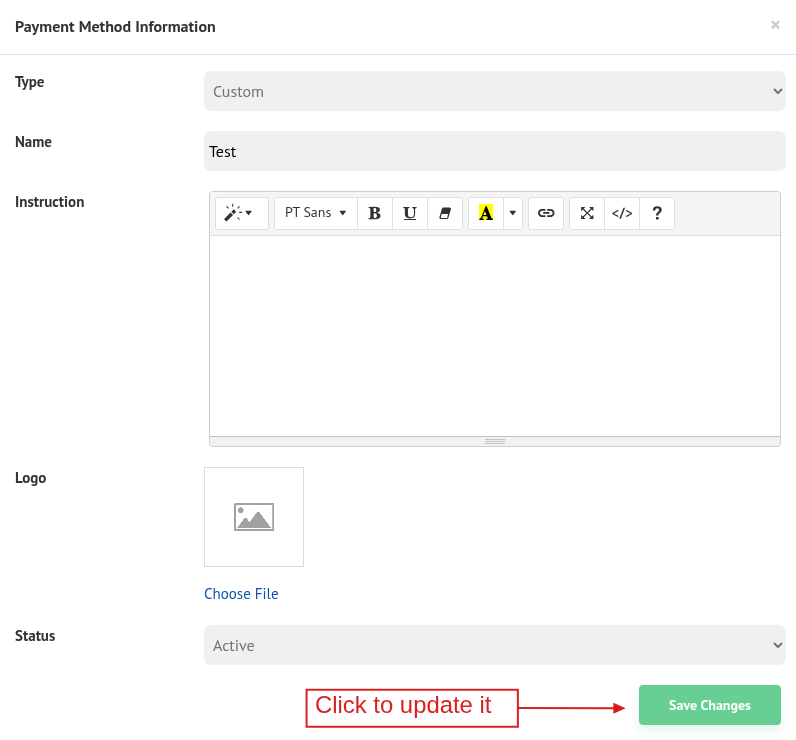Open the Status dropdown showing Active
Image resolution: width=796 pixels, height=740 pixels.
[495, 645]
